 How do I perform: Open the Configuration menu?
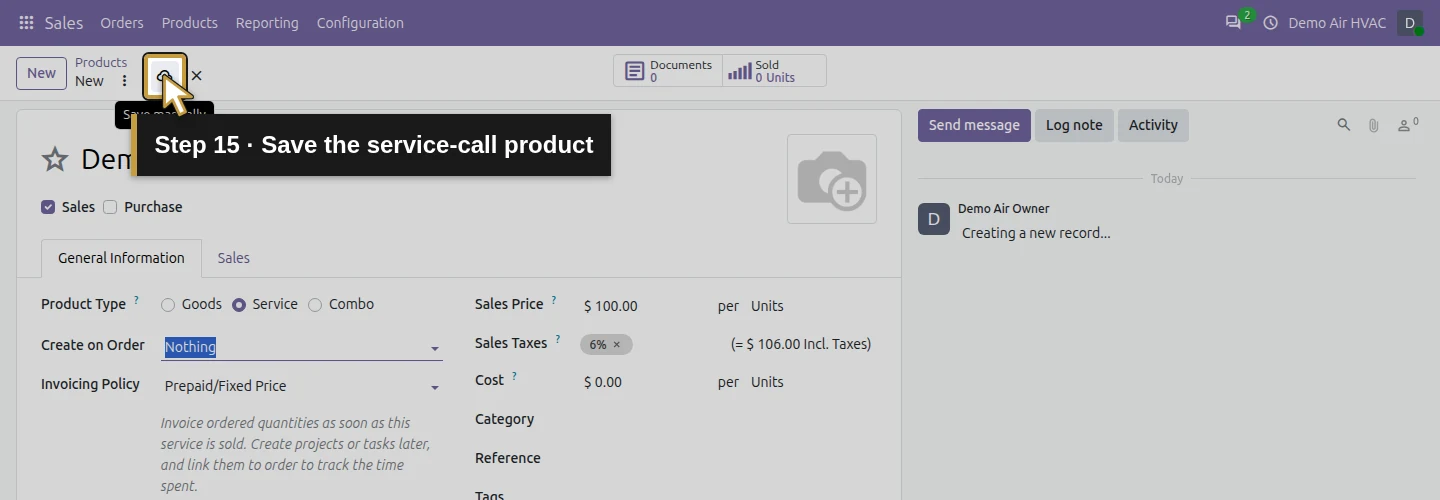360,23
